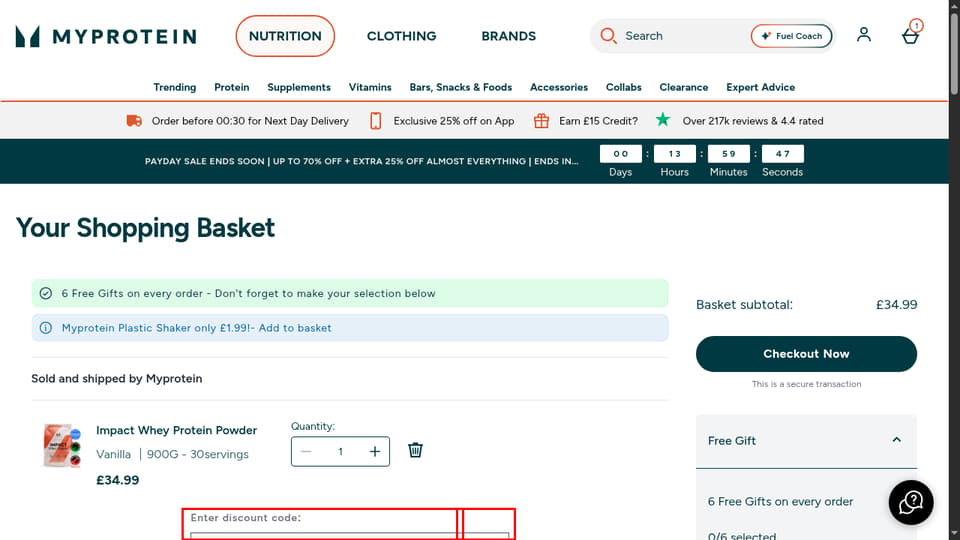Open the Collabs menu
This screenshot has width=960, height=540.
click(623, 87)
